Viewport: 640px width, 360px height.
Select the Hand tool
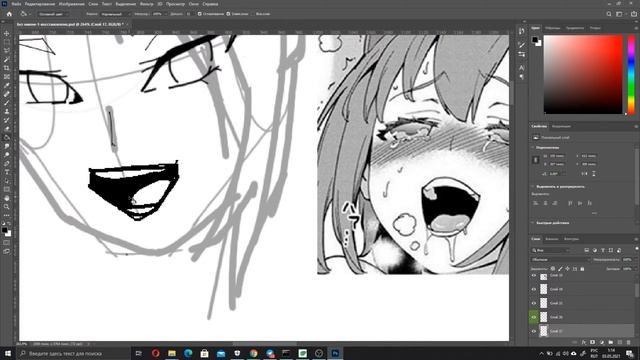click(x=7, y=198)
